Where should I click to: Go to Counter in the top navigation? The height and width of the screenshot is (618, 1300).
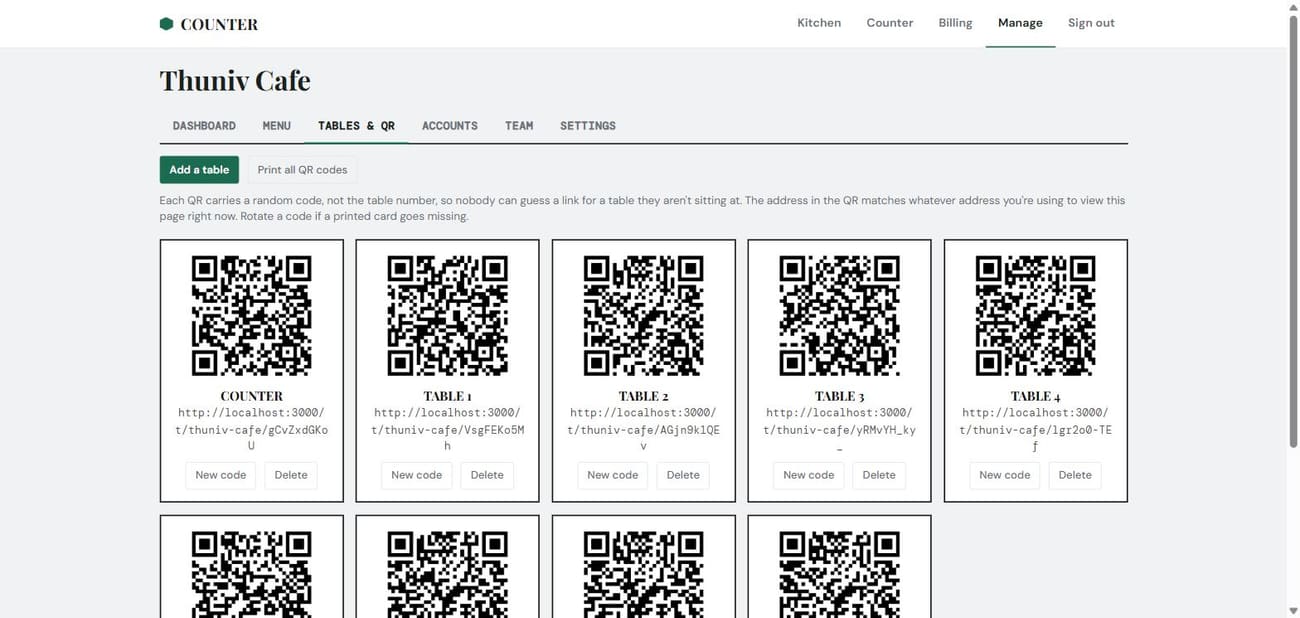tap(890, 23)
